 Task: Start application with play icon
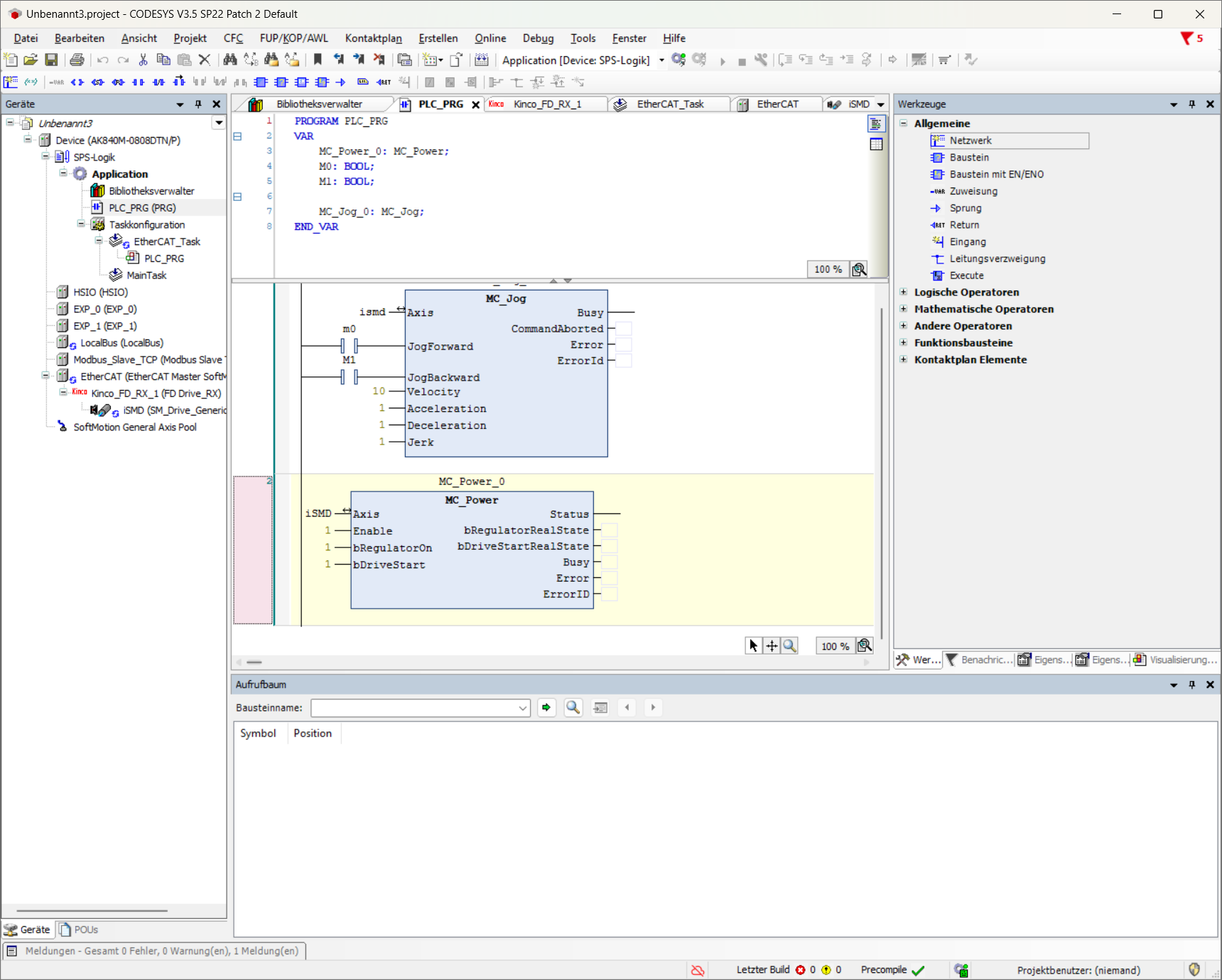click(723, 61)
